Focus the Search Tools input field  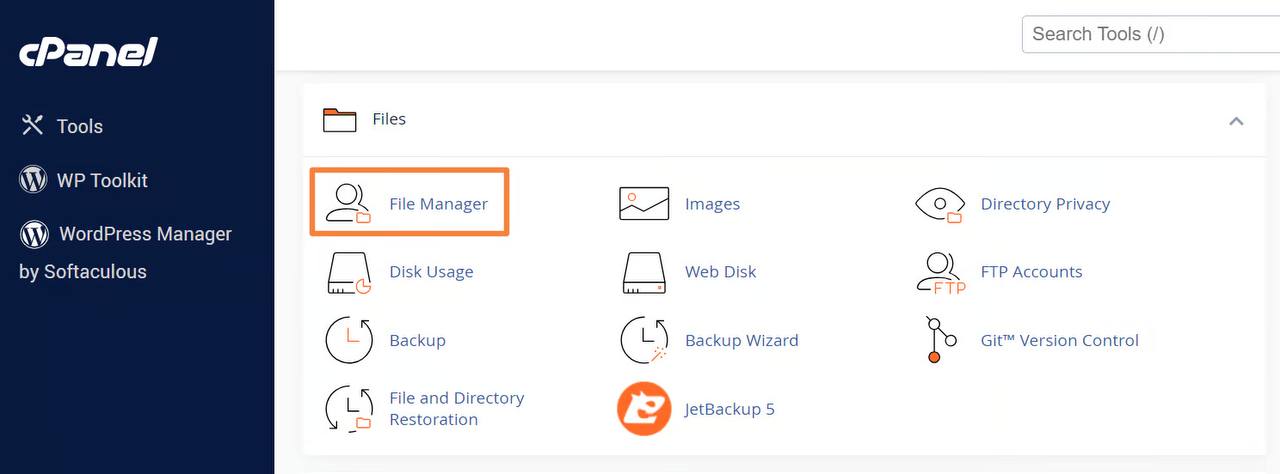click(1150, 34)
